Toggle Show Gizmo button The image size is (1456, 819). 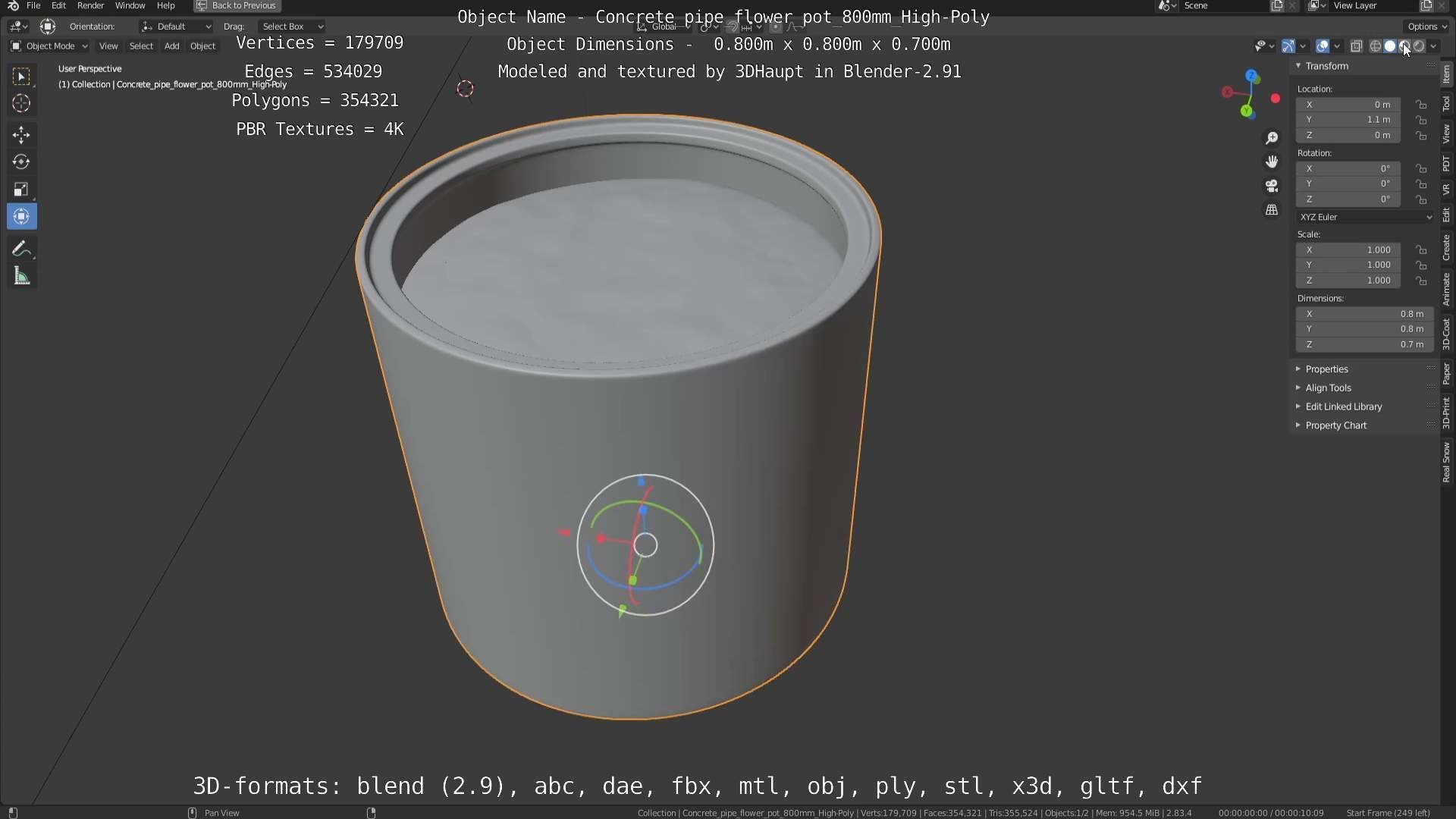(1288, 46)
